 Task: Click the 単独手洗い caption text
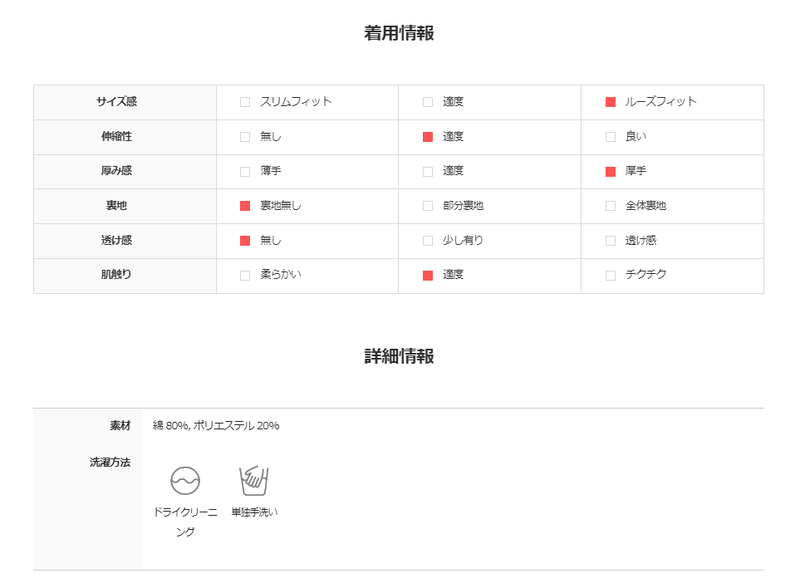255,512
